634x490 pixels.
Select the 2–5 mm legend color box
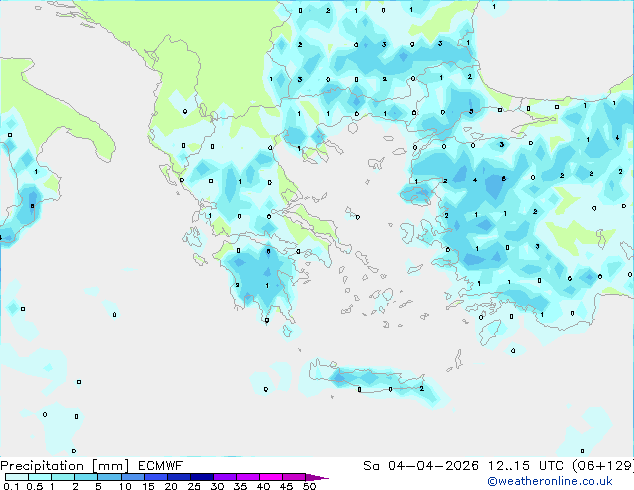click(x=86, y=477)
